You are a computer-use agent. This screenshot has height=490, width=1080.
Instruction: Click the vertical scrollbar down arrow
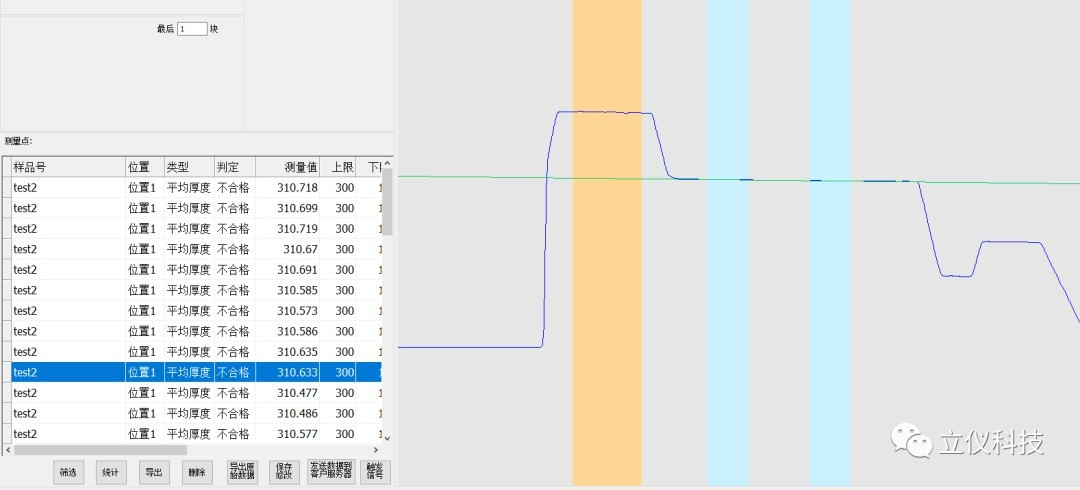point(388,437)
